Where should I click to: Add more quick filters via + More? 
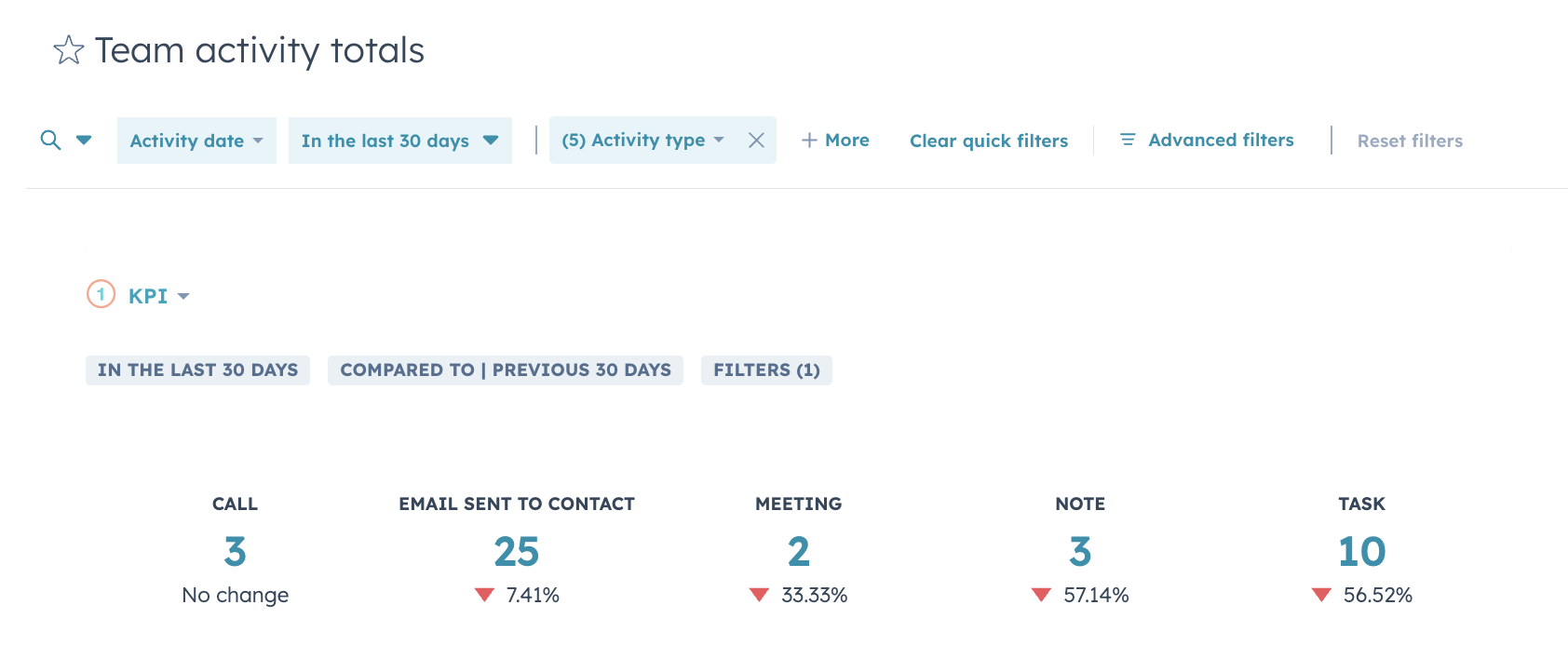point(835,141)
